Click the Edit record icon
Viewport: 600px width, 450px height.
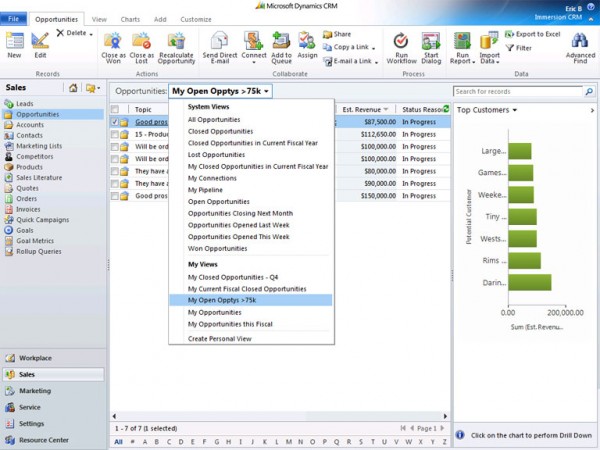point(40,41)
